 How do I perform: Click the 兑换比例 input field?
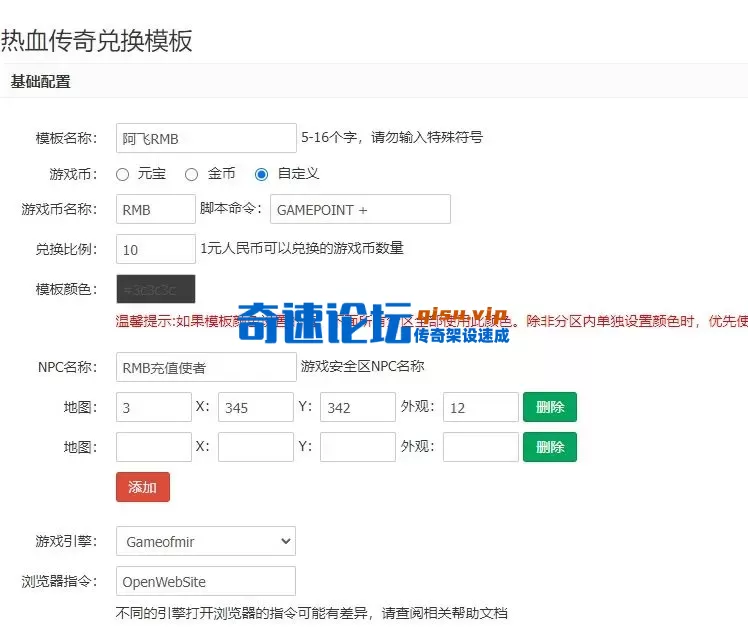pos(156,249)
